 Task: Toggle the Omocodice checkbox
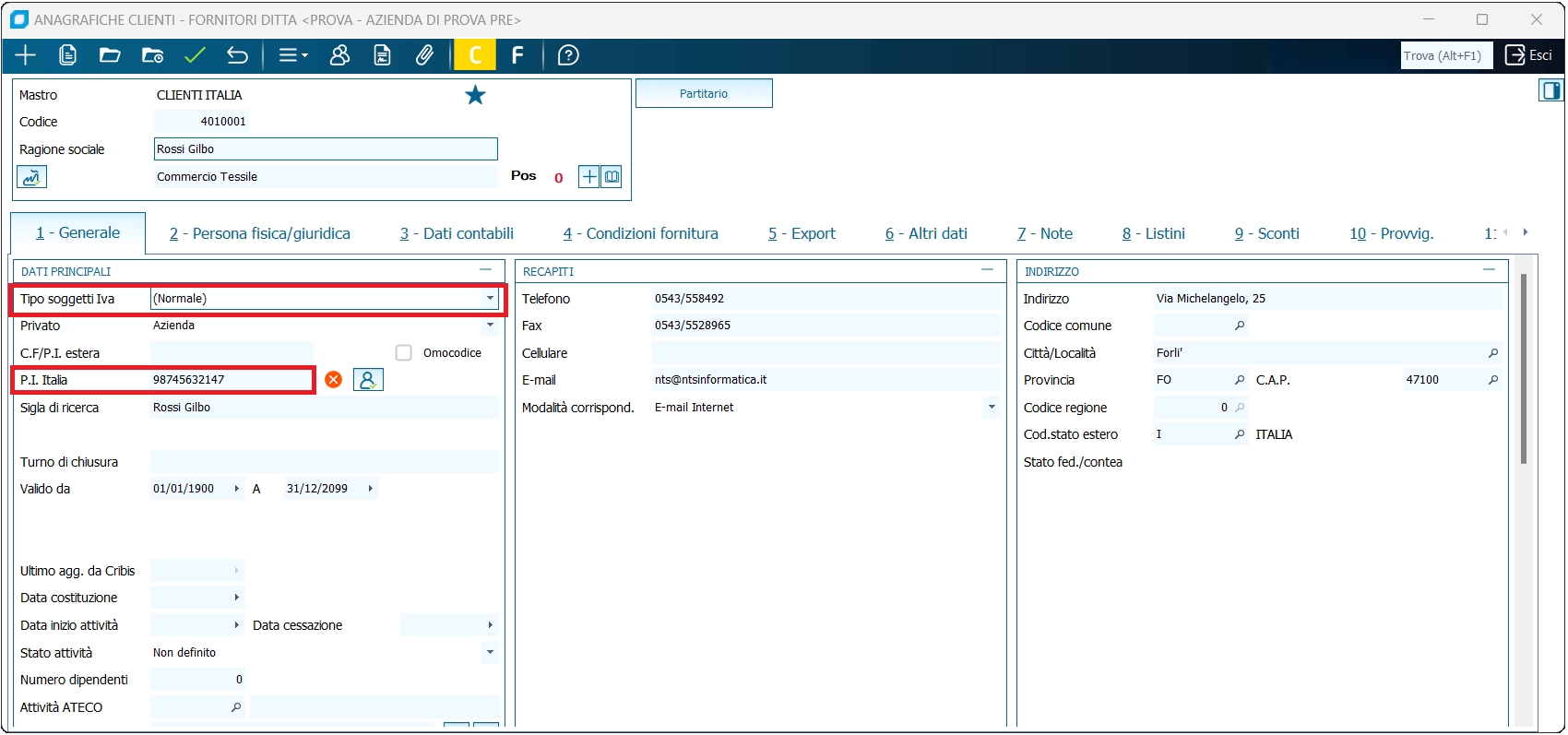coord(404,353)
